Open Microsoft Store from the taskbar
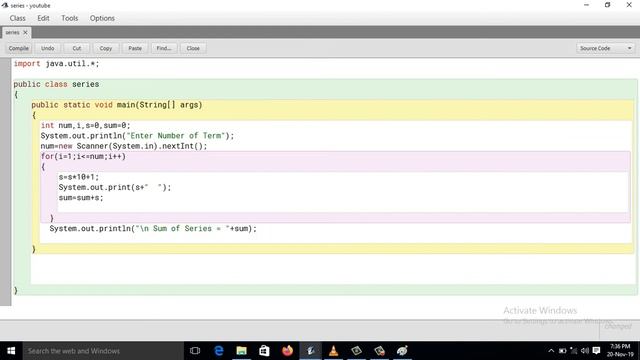The height and width of the screenshot is (360, 640). pyautogui.click(x=264, y=351)
